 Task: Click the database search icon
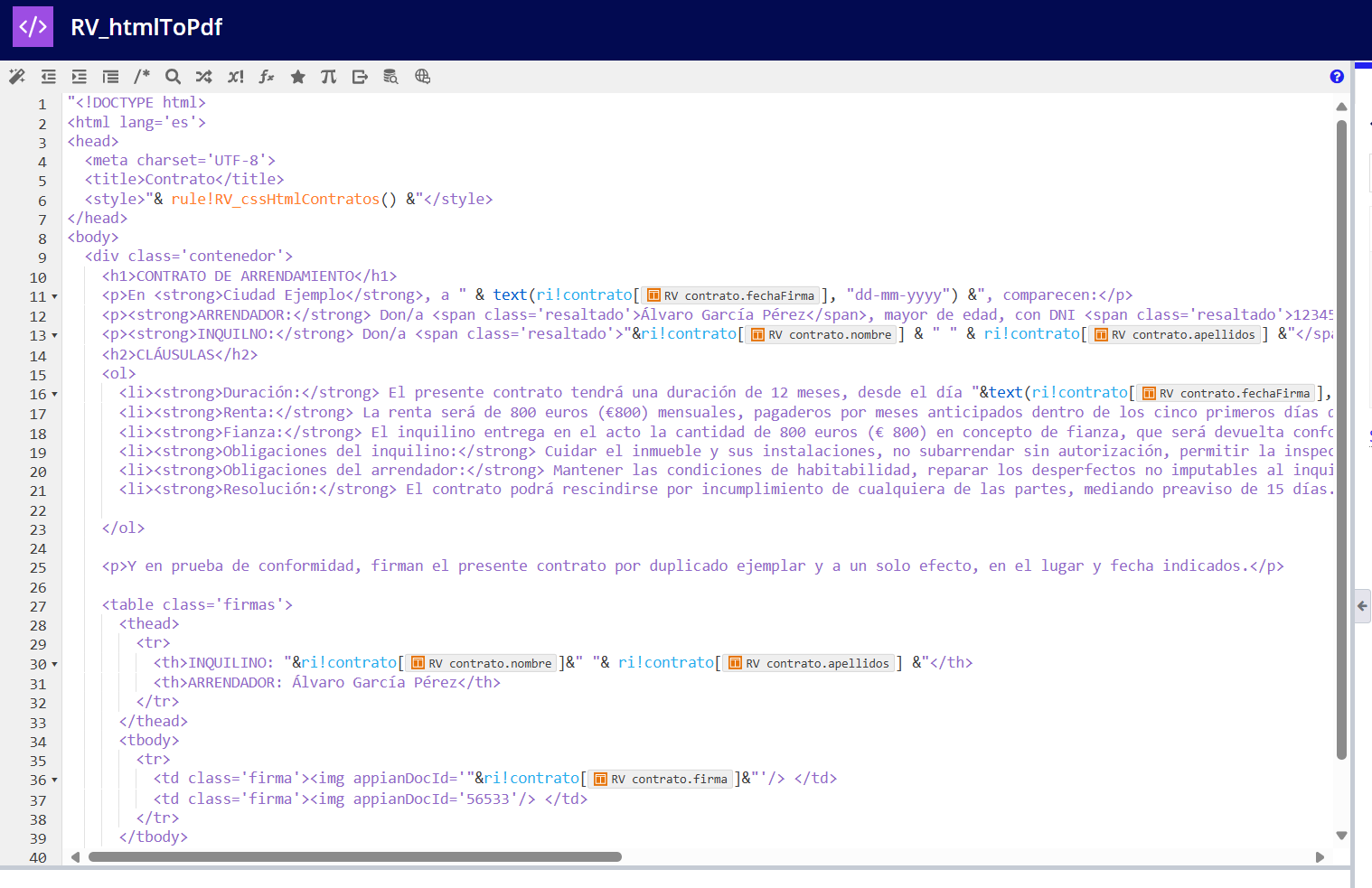(390, 77)
